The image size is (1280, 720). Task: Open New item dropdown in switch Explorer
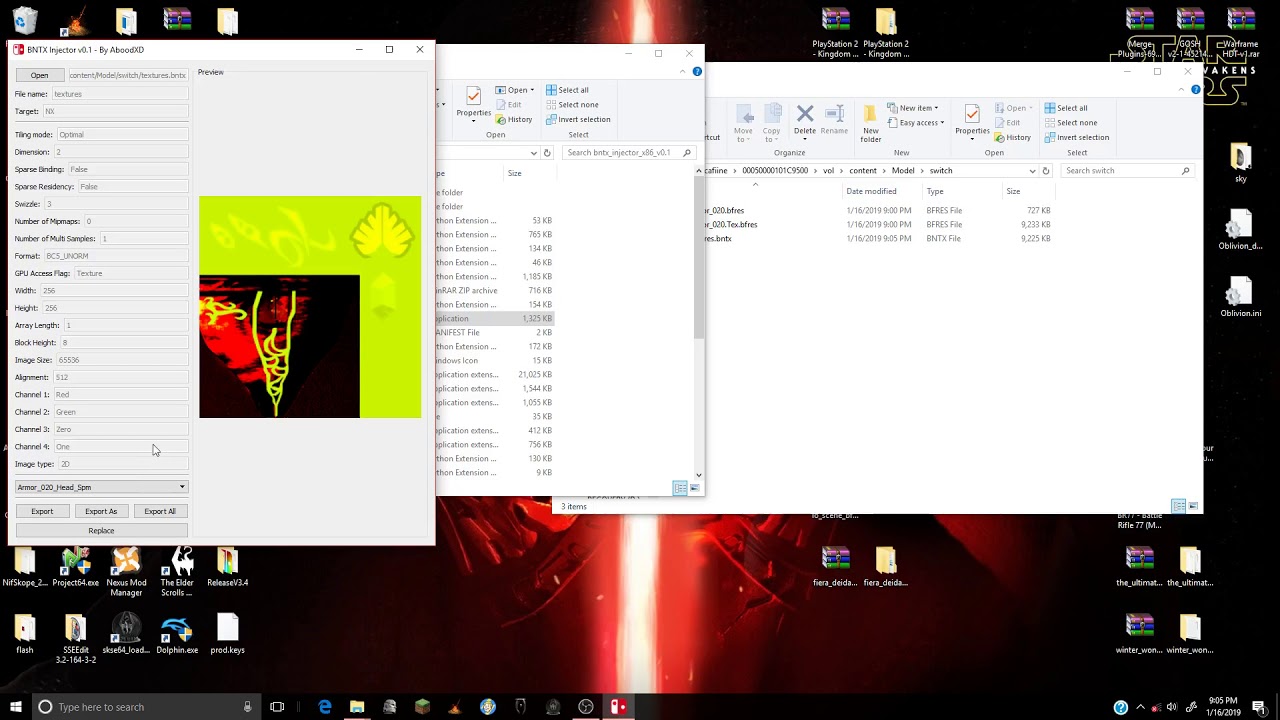(914, 108)
